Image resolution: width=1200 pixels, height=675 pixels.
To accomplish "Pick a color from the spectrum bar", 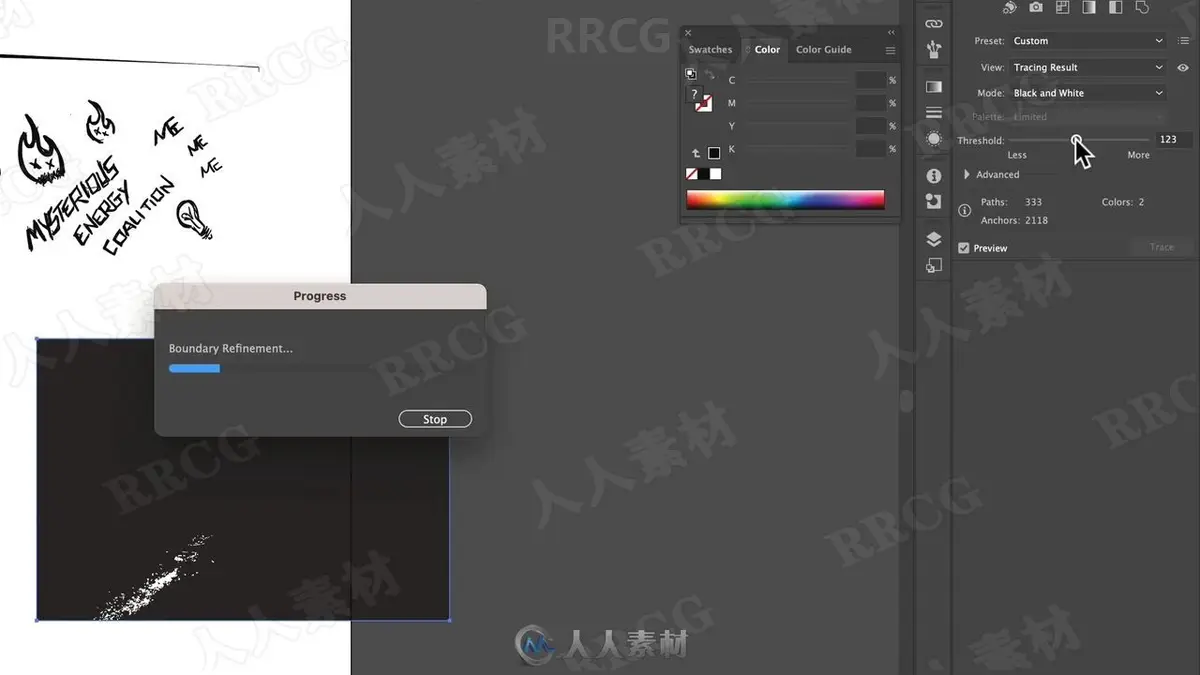I will [x=785, y=200].
